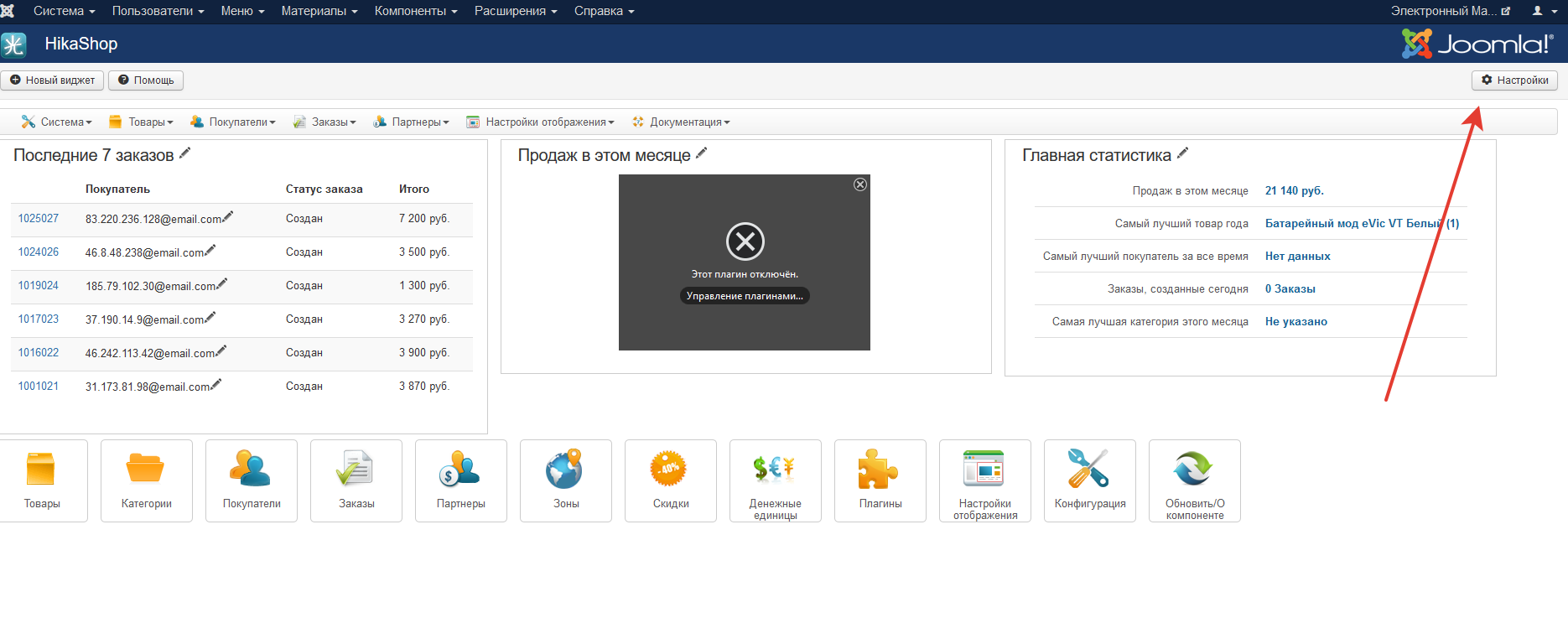Screen dimensions: 1568x623
Task: Expand the HikaShop Товары dropdown menu
Action: coord(141,122)
